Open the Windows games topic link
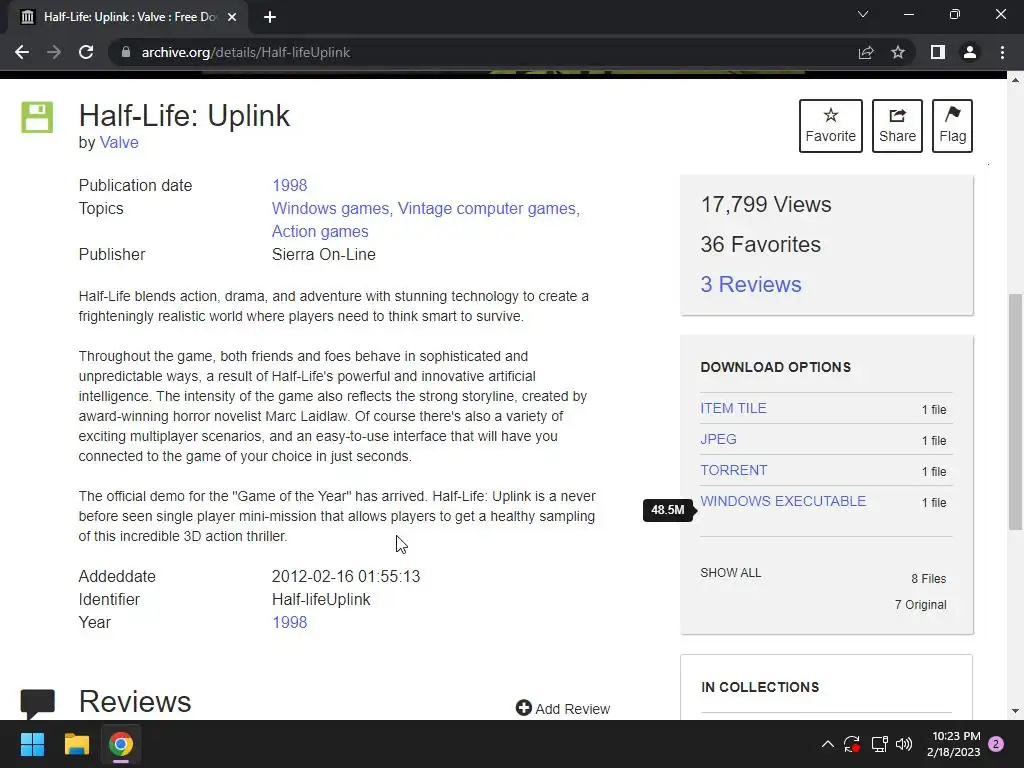 (330, 208)
